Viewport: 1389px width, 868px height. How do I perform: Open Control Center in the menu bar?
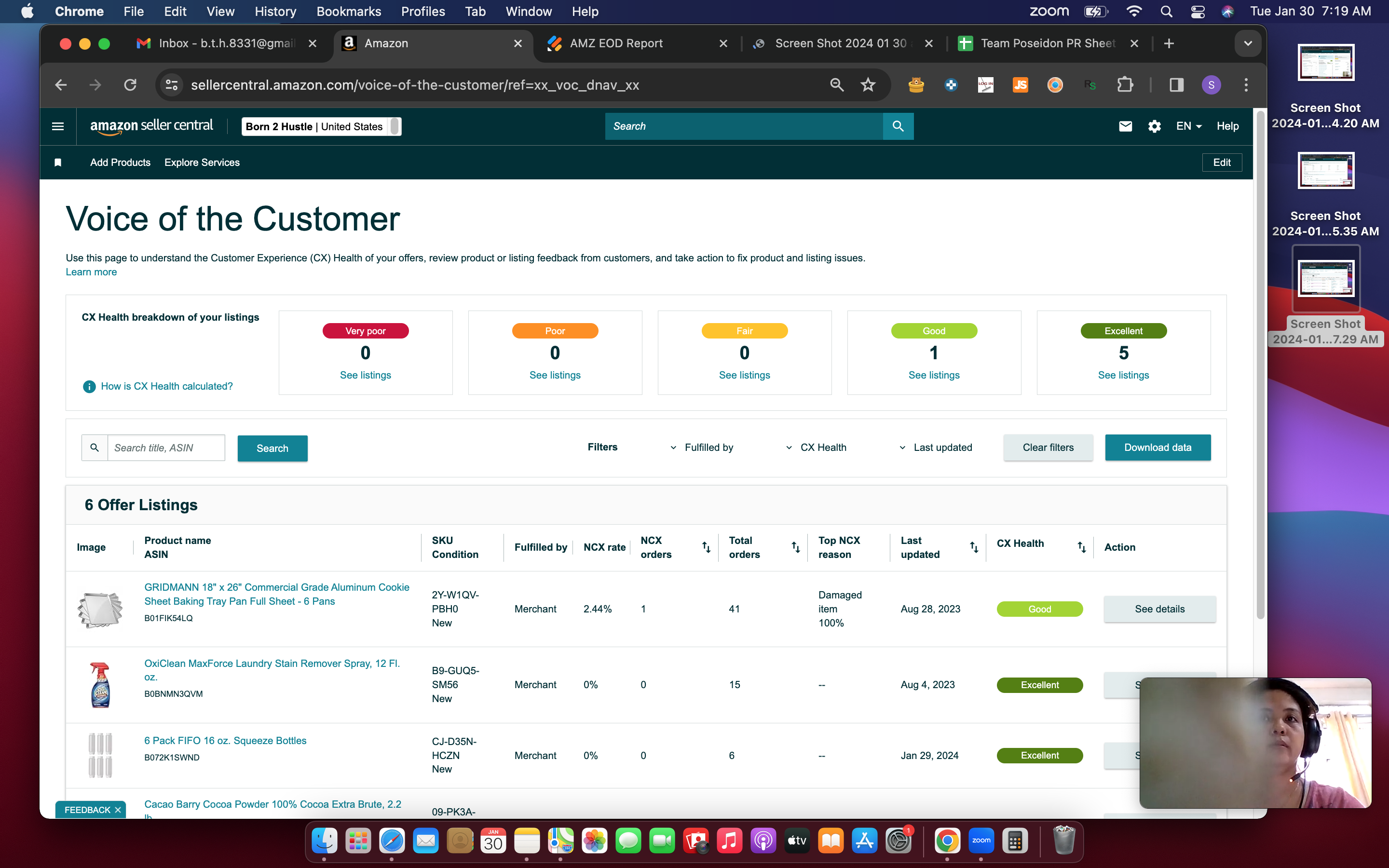[x=1198, y=12]
